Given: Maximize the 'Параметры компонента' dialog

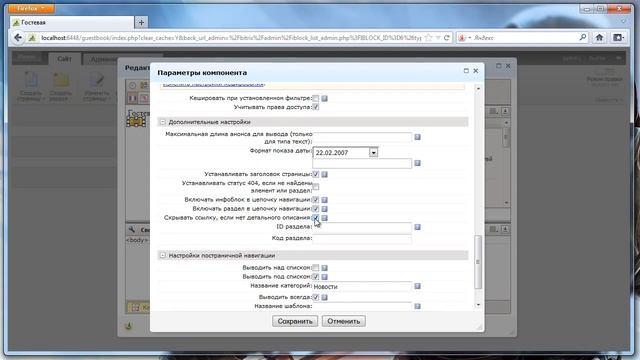Looking at the screenshot, I should pyautogui.click(x=466, y=71).
